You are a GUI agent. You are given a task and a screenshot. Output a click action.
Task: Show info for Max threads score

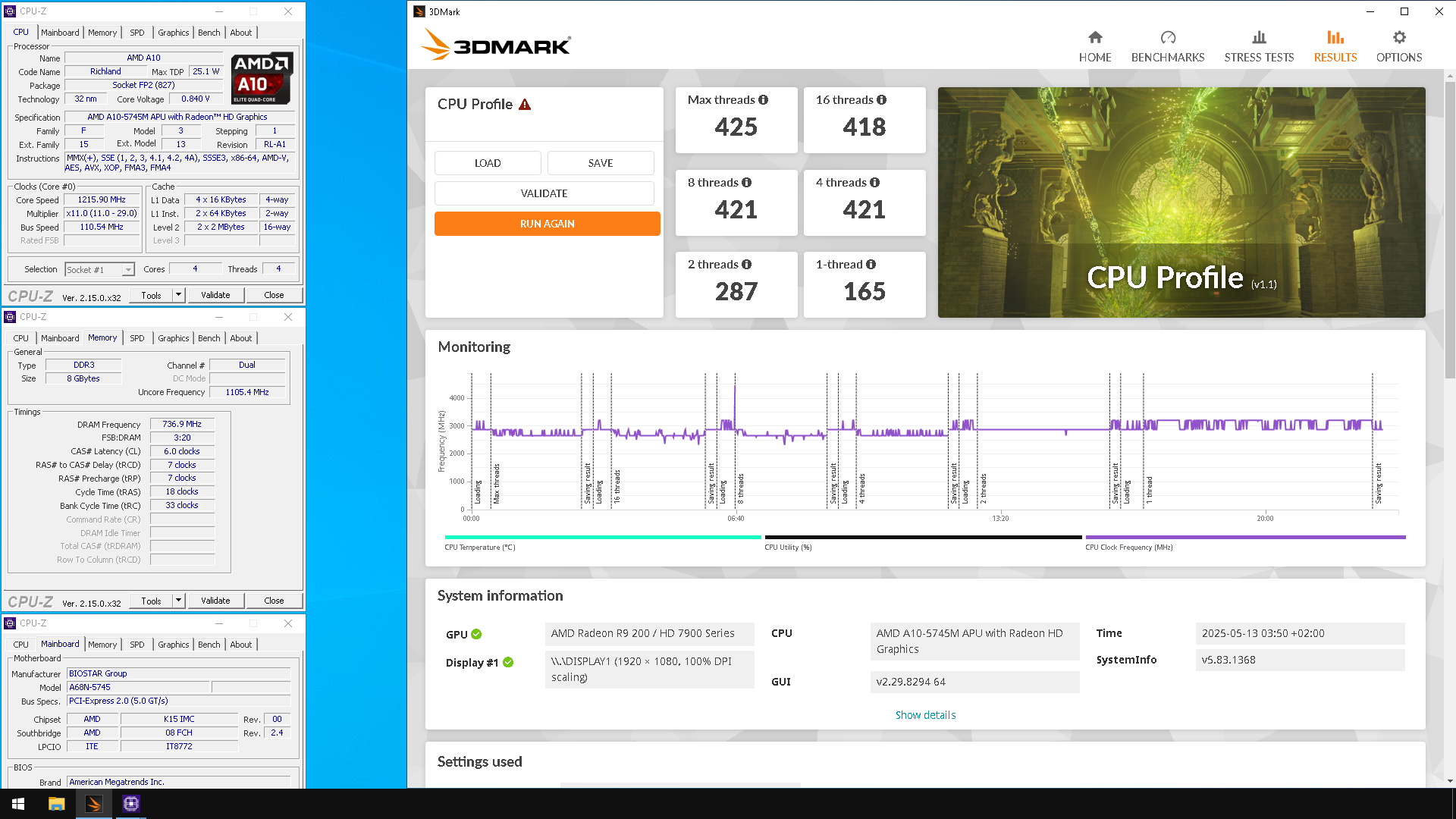click(764, 100)
